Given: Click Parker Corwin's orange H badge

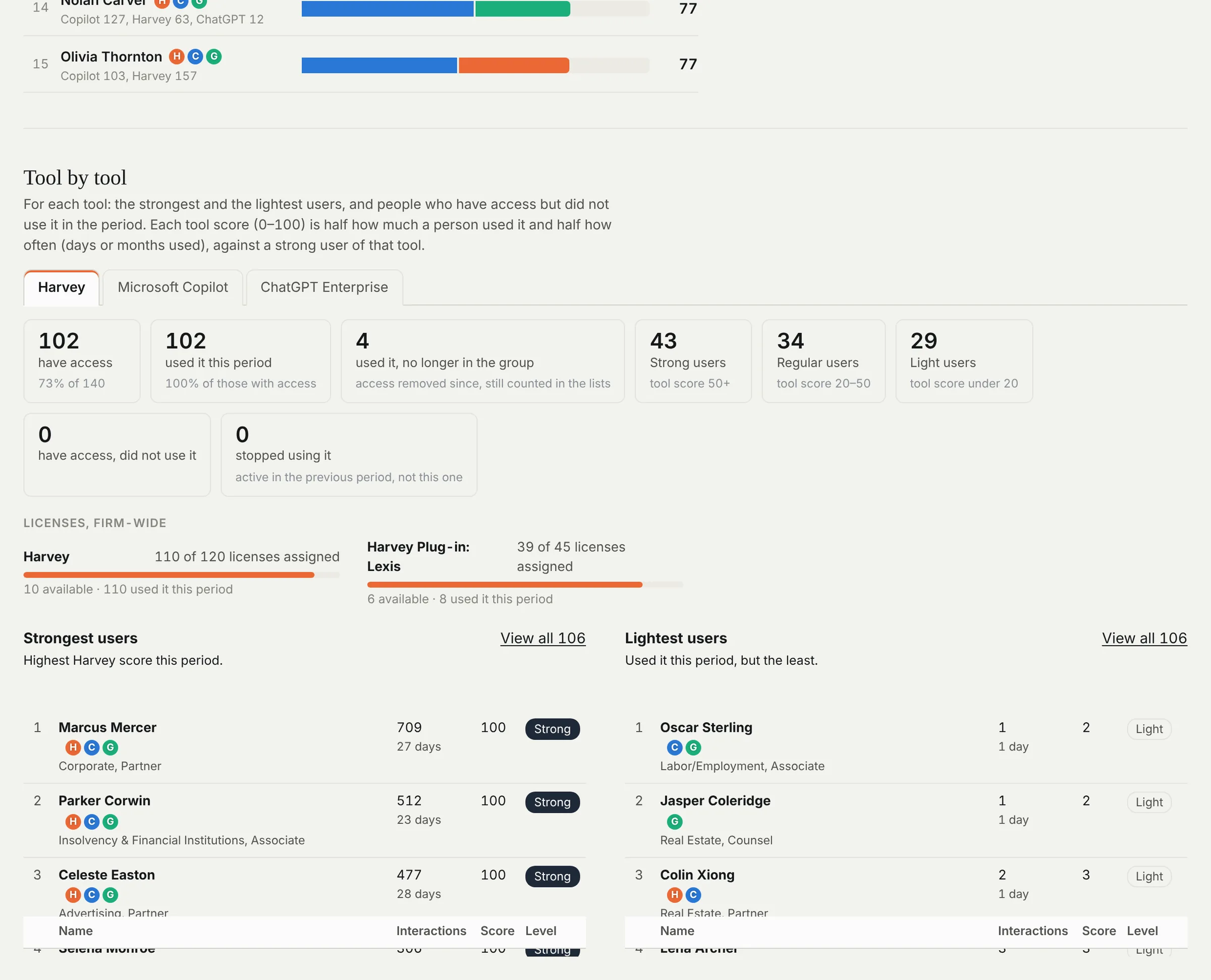Looking at the screenshot, I should pyautogui.click(x=73, y=821).
